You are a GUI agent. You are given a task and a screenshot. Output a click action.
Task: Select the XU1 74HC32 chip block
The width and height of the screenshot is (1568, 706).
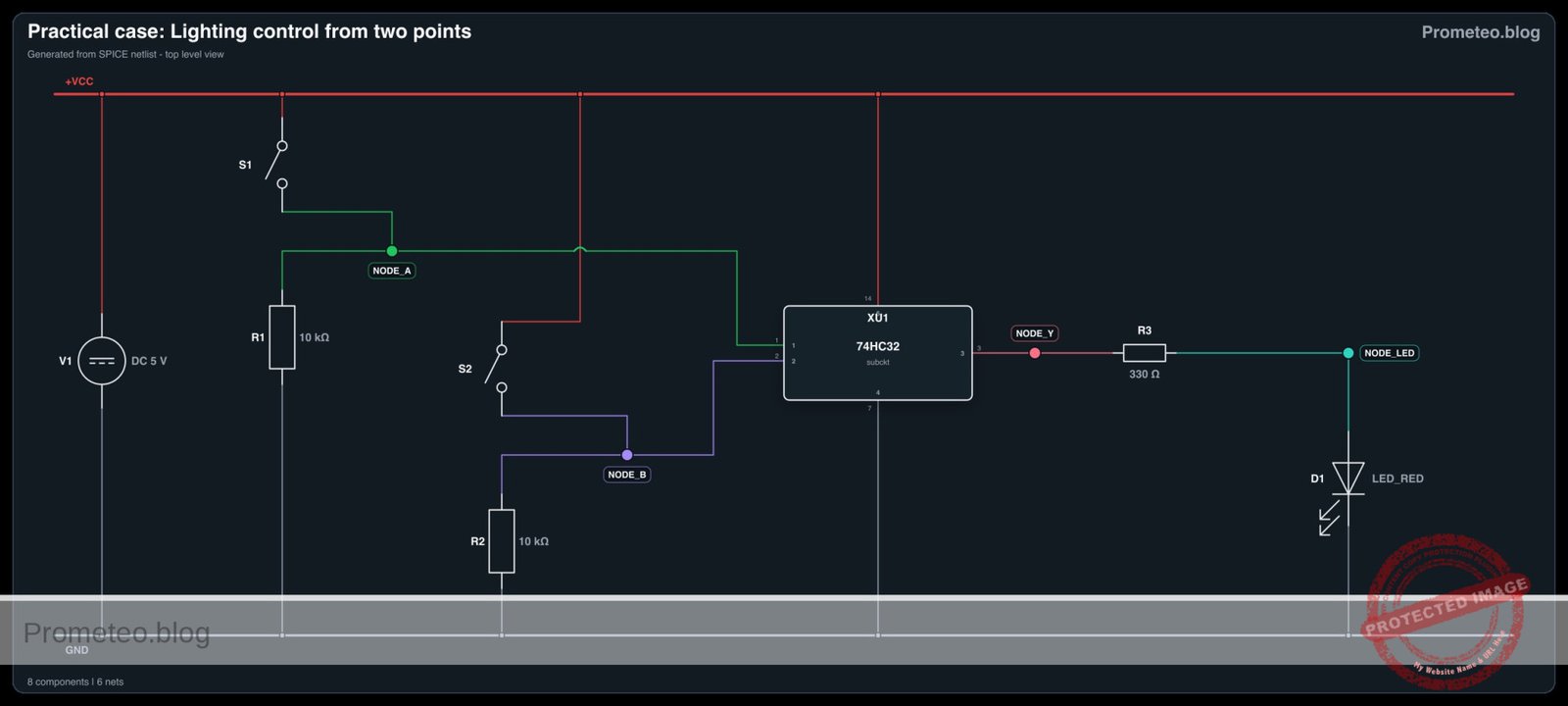coord(878,353)
